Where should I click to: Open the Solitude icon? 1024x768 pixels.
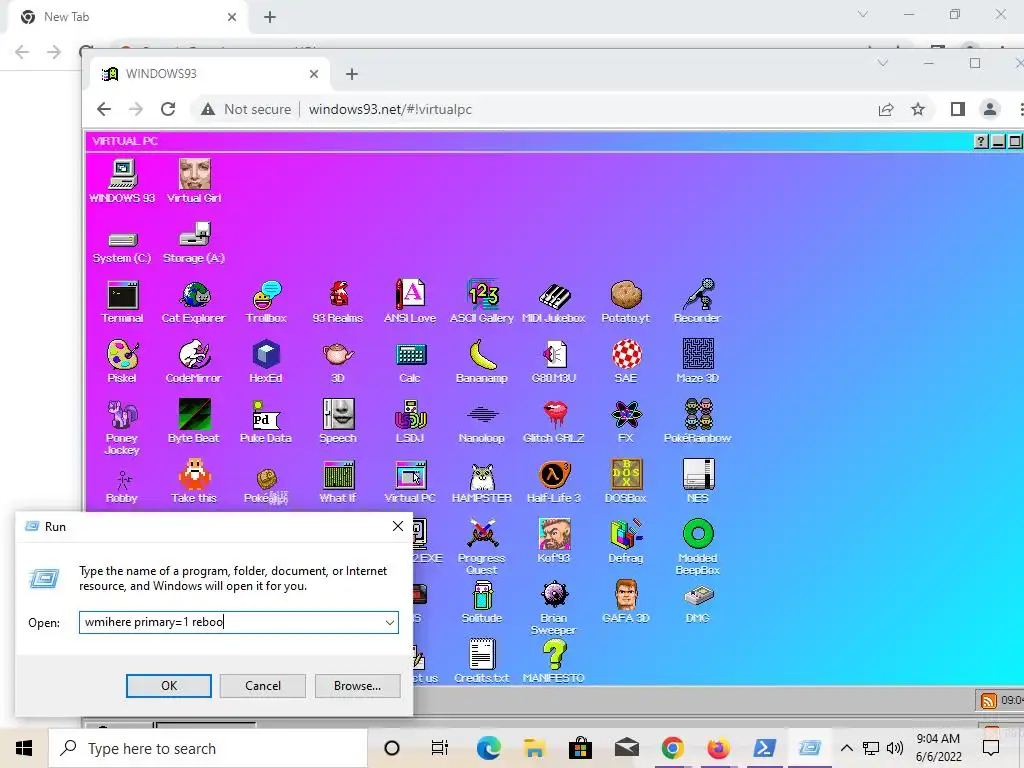point(482,601)
